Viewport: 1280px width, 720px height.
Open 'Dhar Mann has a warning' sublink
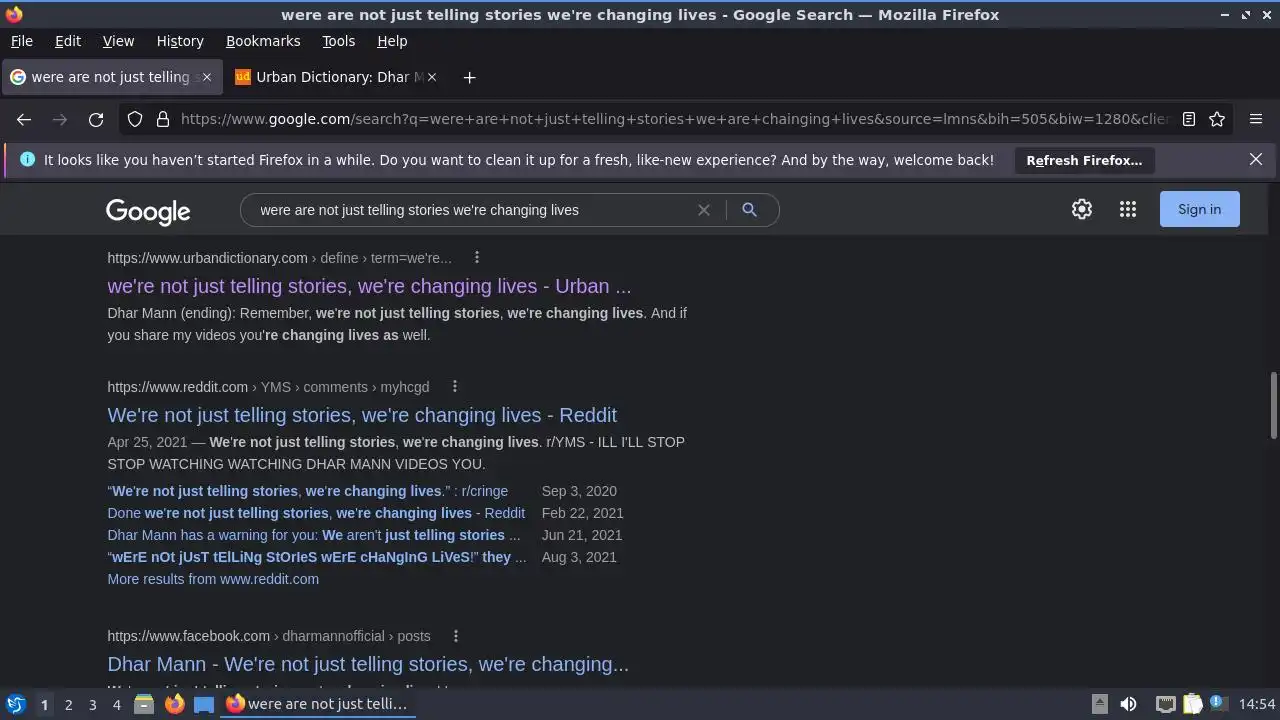click(314, 535)
